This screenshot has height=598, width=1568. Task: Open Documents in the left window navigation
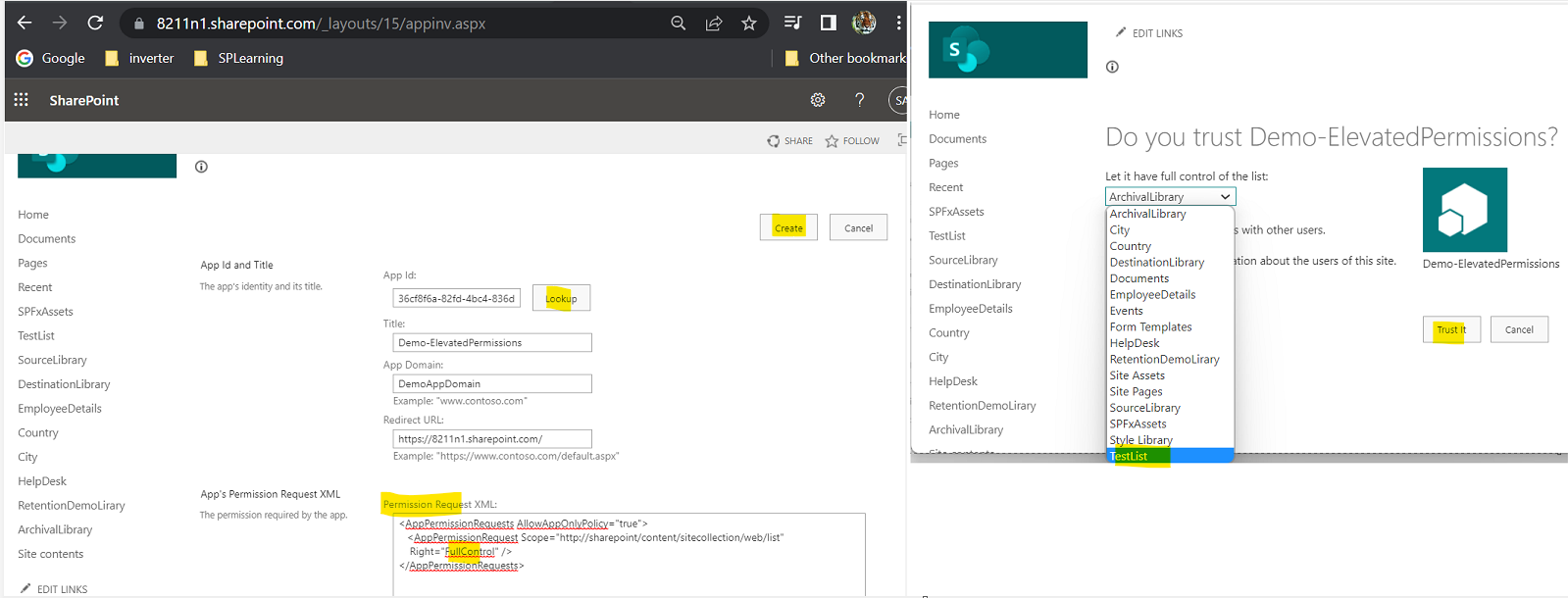46,239
